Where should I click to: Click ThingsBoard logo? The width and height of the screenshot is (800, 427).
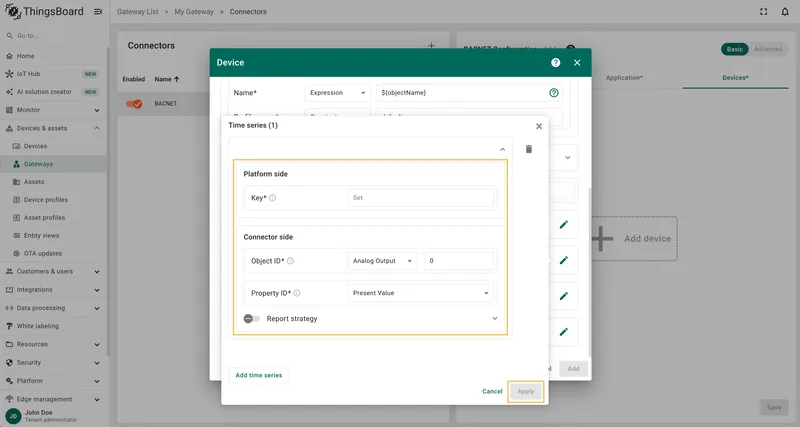(44, 12)
